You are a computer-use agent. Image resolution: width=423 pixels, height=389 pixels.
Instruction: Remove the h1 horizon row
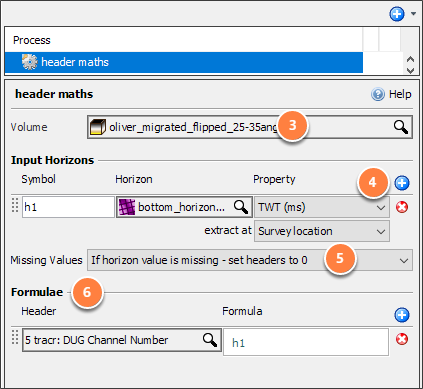(402, 207)
